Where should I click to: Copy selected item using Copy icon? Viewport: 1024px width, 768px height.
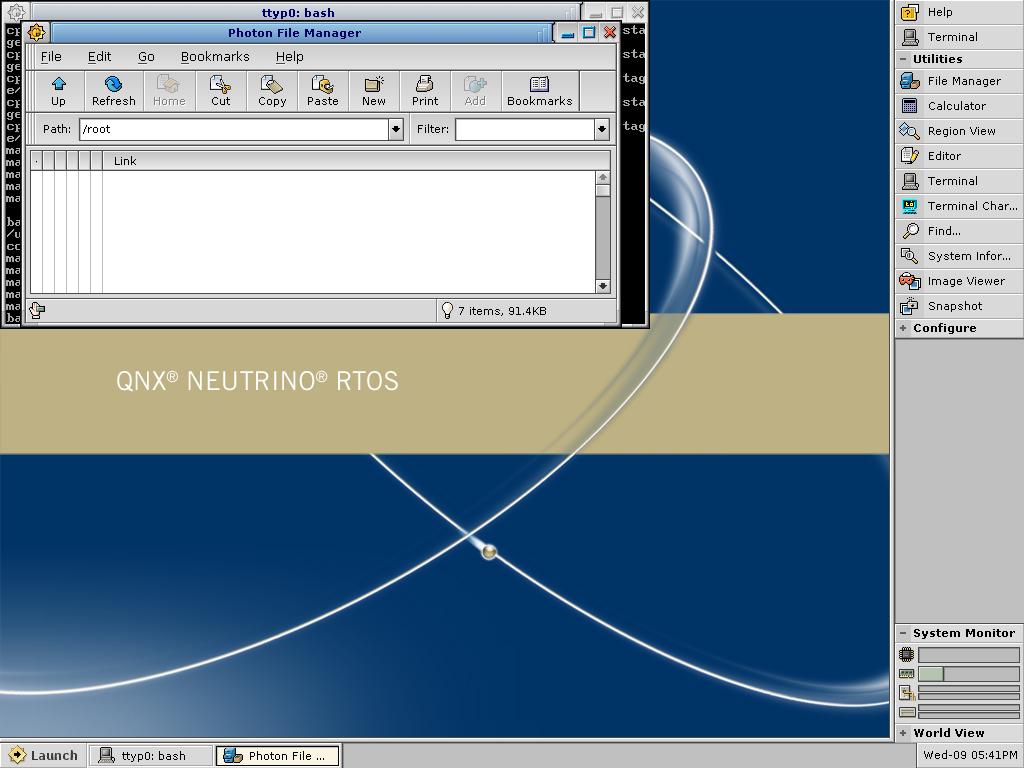272,91
